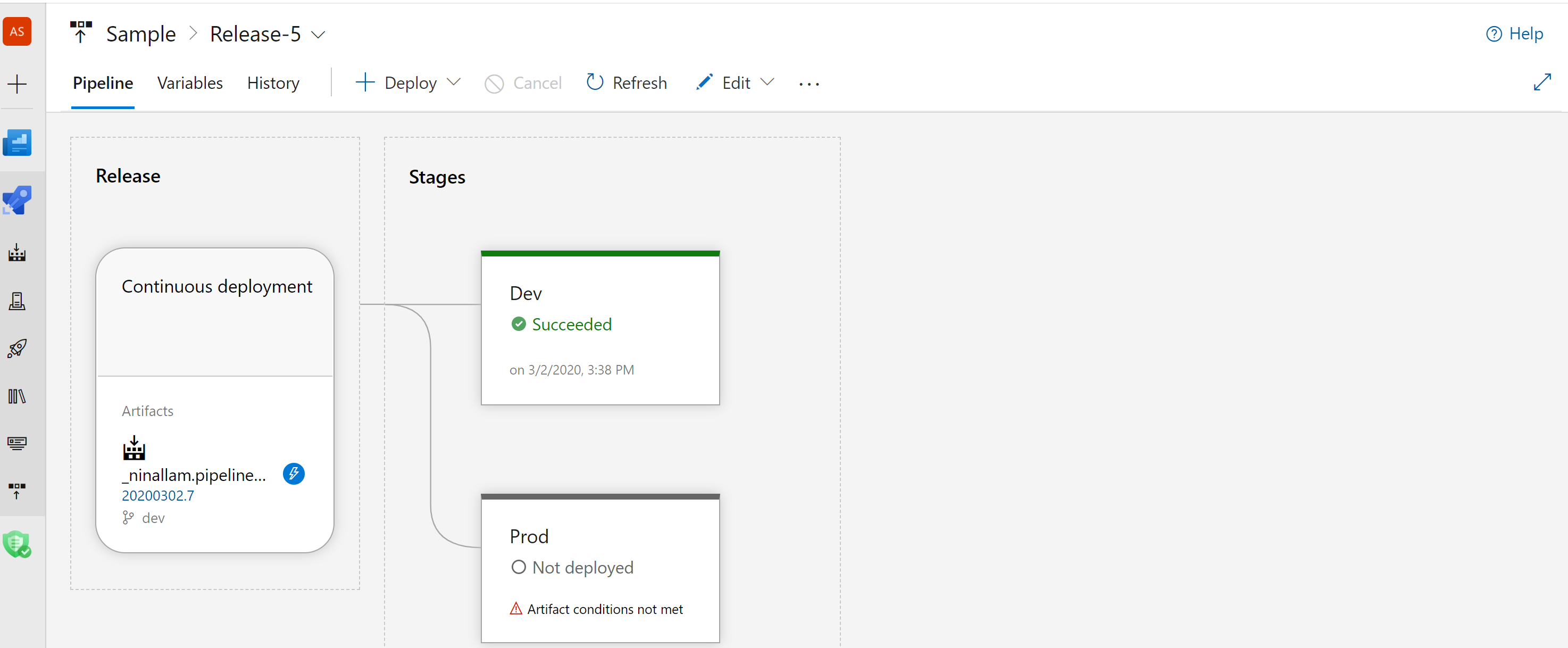Toggle the fullscreen expand icon

[1542, 83]
